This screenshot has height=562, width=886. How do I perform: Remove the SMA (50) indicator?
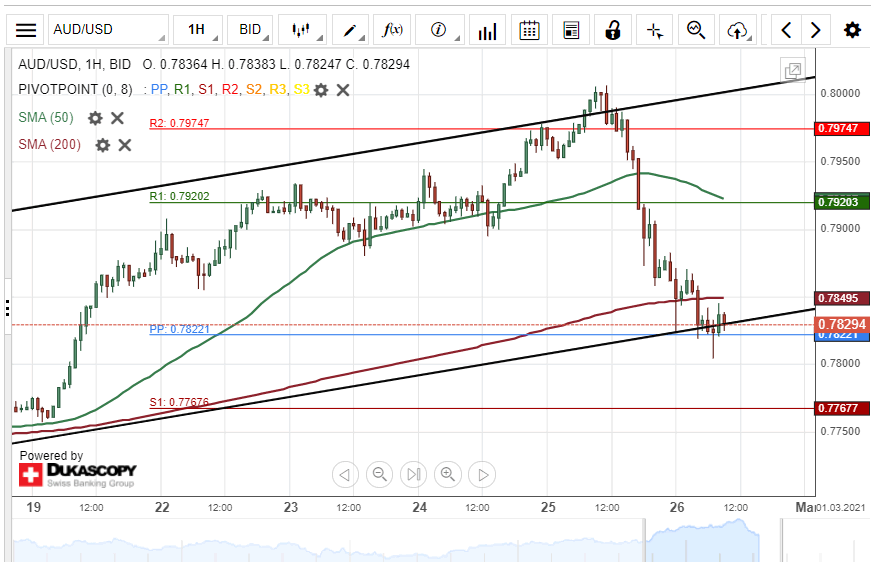(x=117, y=118)
